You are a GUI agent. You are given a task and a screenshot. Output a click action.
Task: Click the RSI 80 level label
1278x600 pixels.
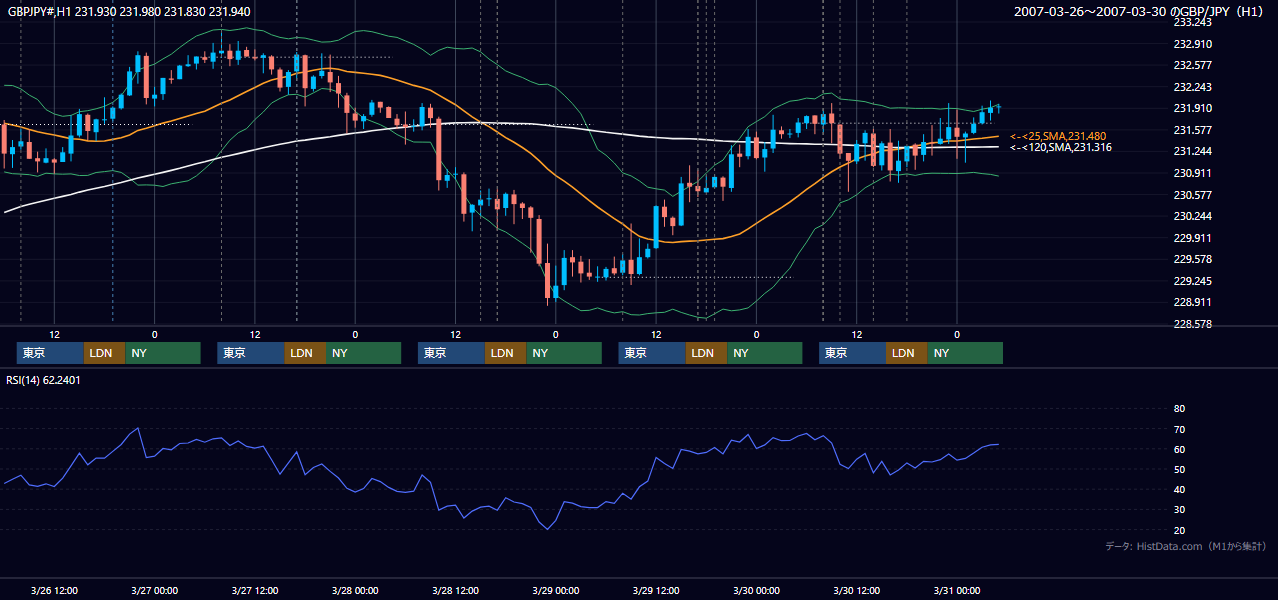click(1179, 409)
